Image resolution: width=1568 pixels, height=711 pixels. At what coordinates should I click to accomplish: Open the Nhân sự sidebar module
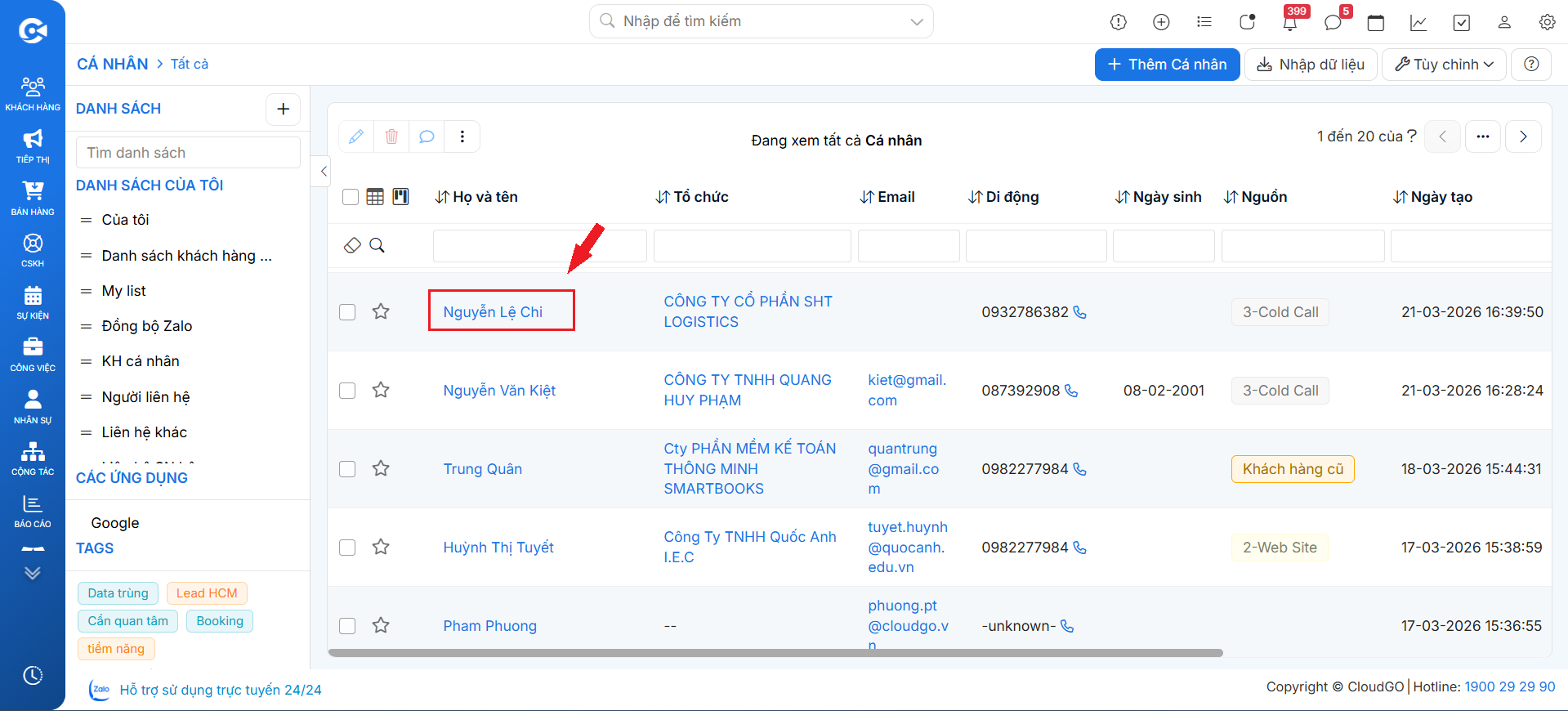tap(33, 407)
